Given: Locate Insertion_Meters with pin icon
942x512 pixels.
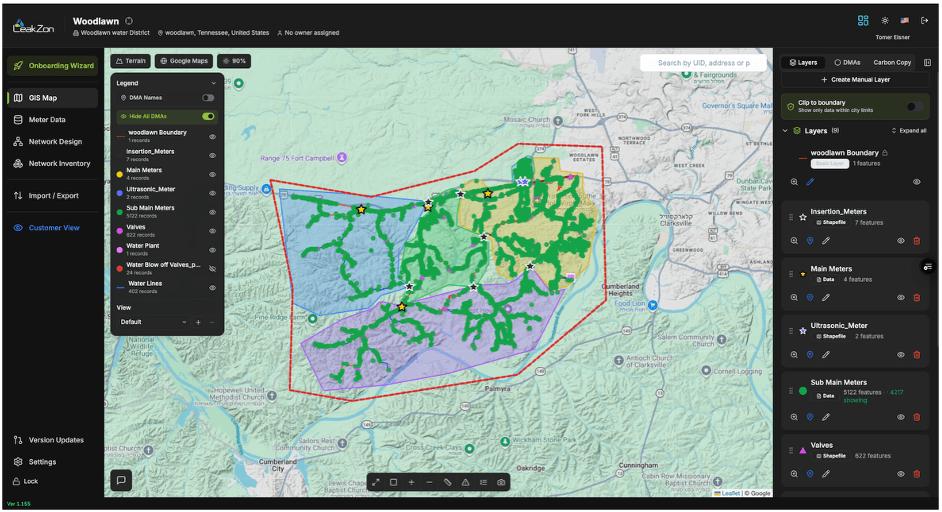Looking at the screenshot, I should [x=810, y=240].
